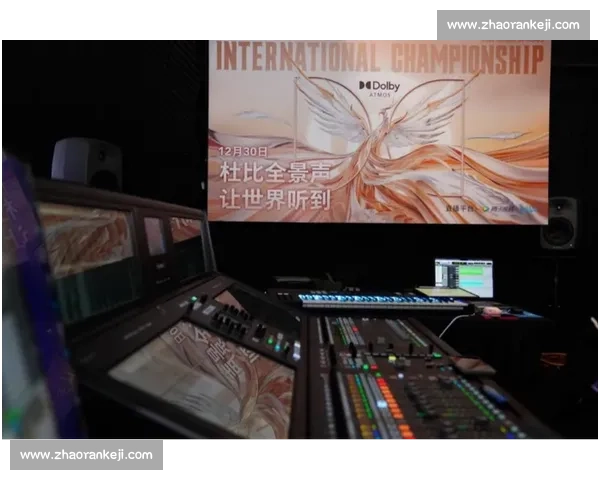600x480 pixels.
Task: Open the bottom-left www.zhaorankeji.com link
Action: point(87,455)
